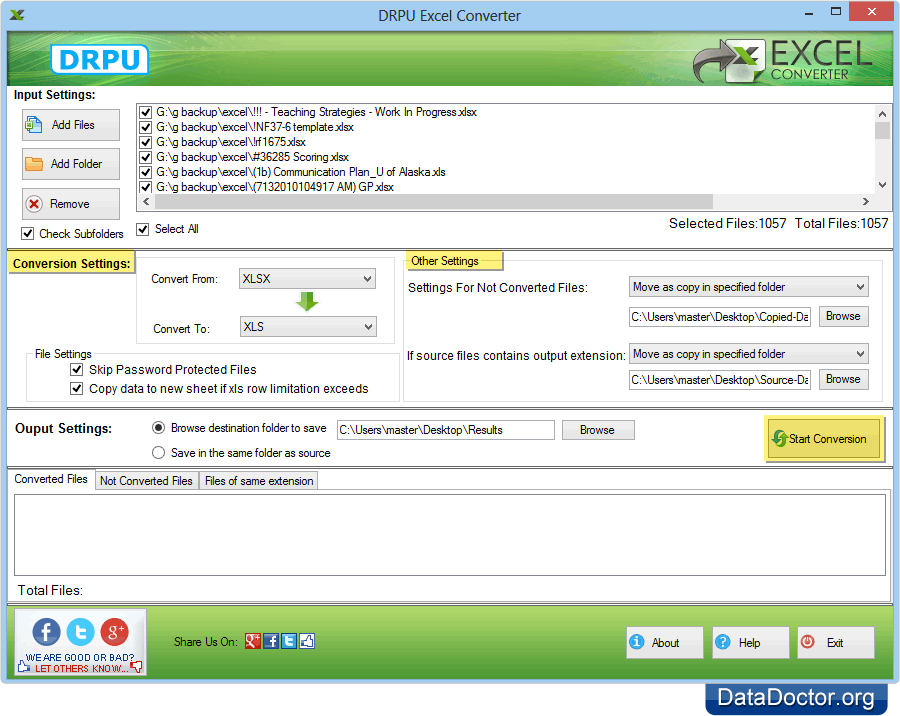The image size is (900, 716).
Task: Exit the application with Exit button
Action: 836,643
